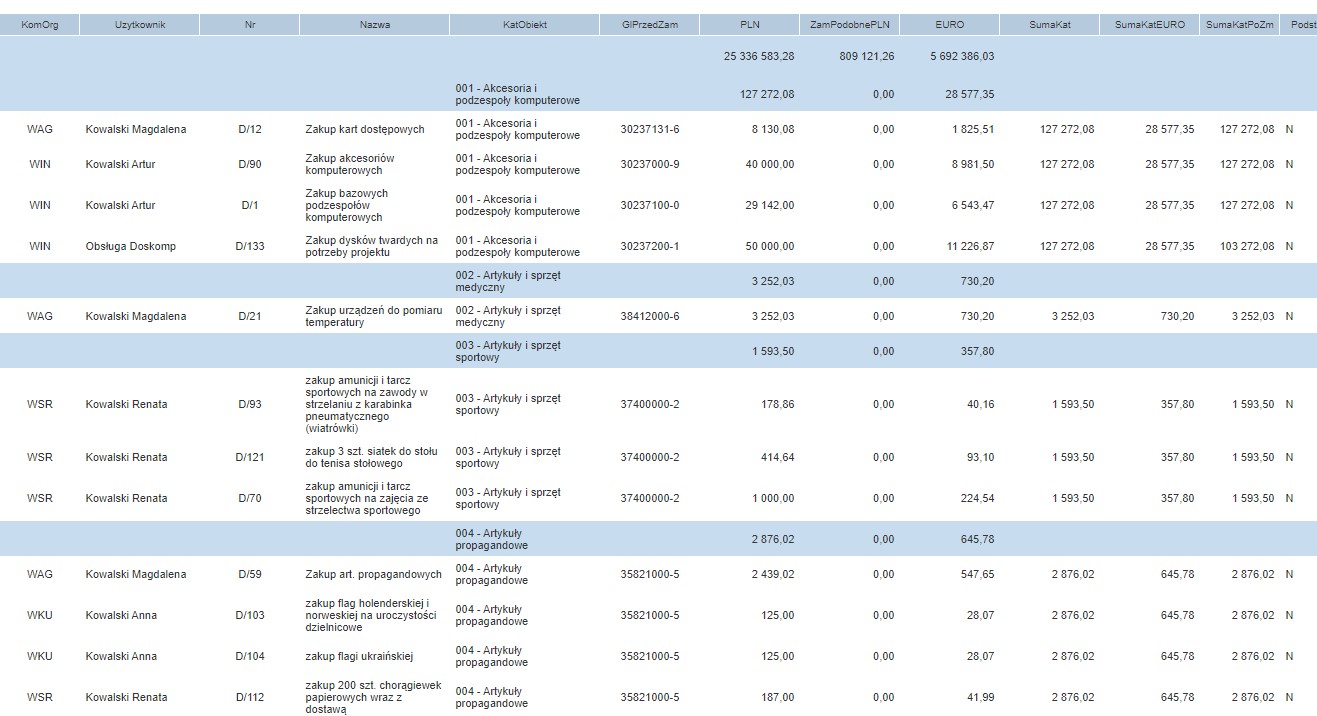Click order number D/70
Image resolution: width=1317 pixels, height=716 pixels.
250,498
